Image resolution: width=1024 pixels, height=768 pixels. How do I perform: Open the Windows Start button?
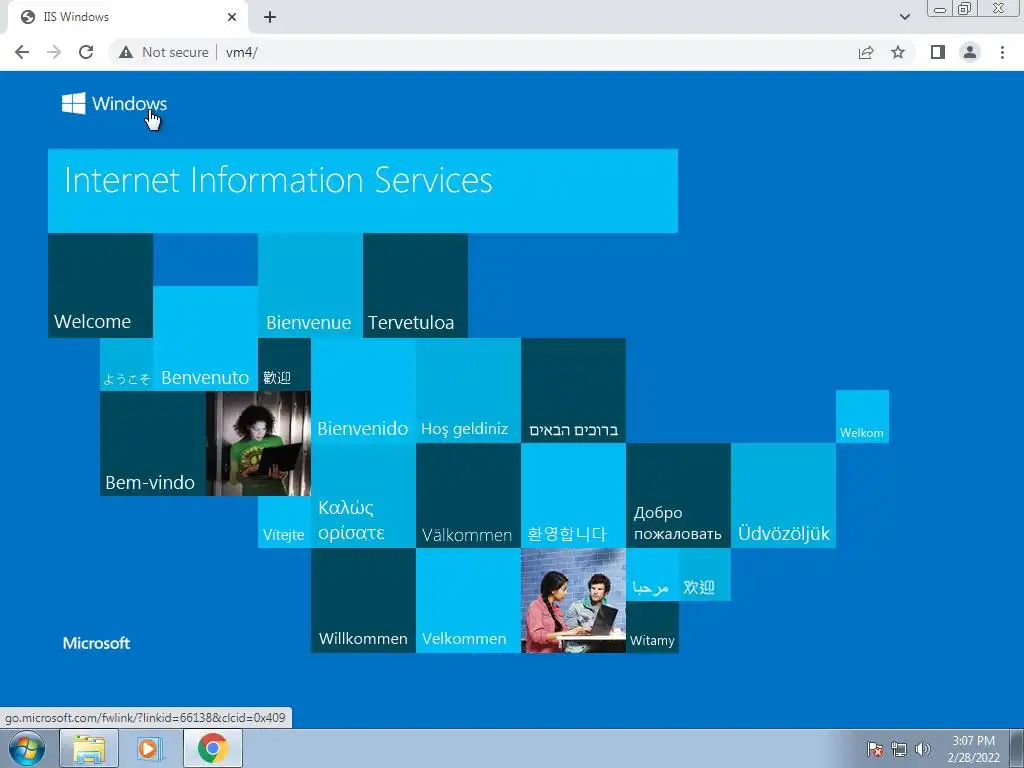click(x=27, y=748)
